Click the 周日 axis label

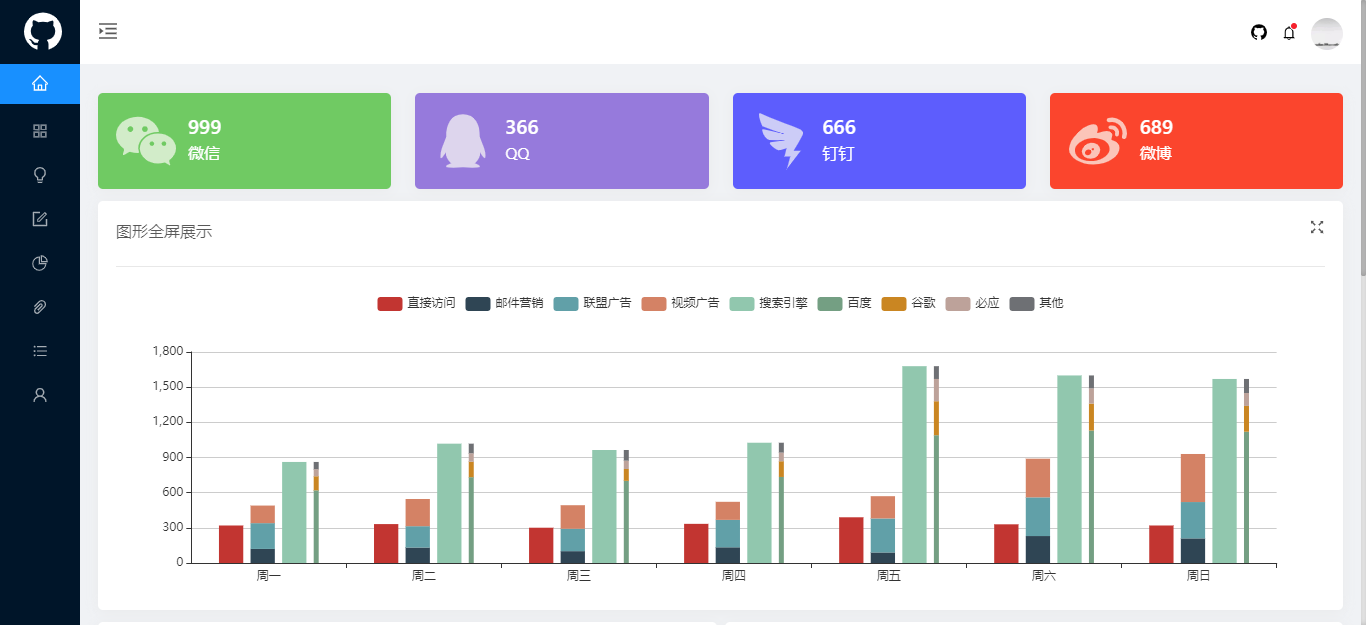(x=1199, y=576)
